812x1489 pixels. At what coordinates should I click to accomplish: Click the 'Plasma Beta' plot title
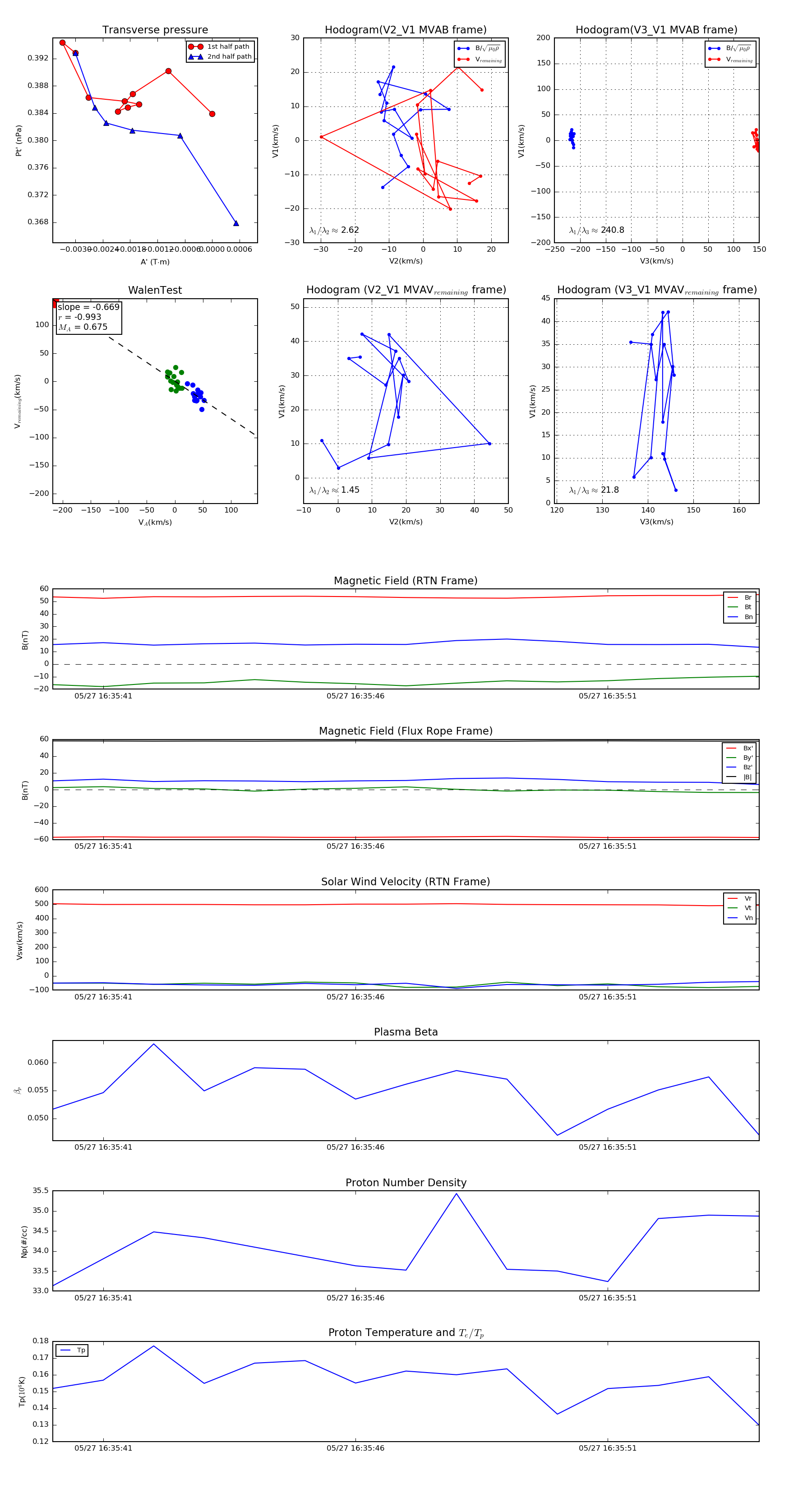point(406,1032)
